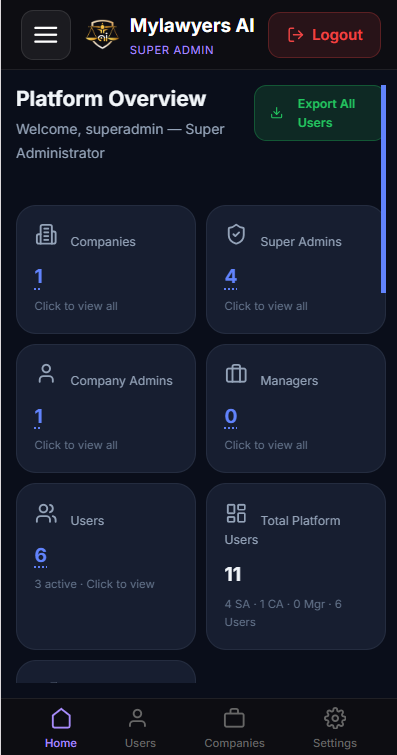Click the Mylawyers AI scales logo
Image resolution: width=397 pixels, height=755 pixels.
point(102,35)
